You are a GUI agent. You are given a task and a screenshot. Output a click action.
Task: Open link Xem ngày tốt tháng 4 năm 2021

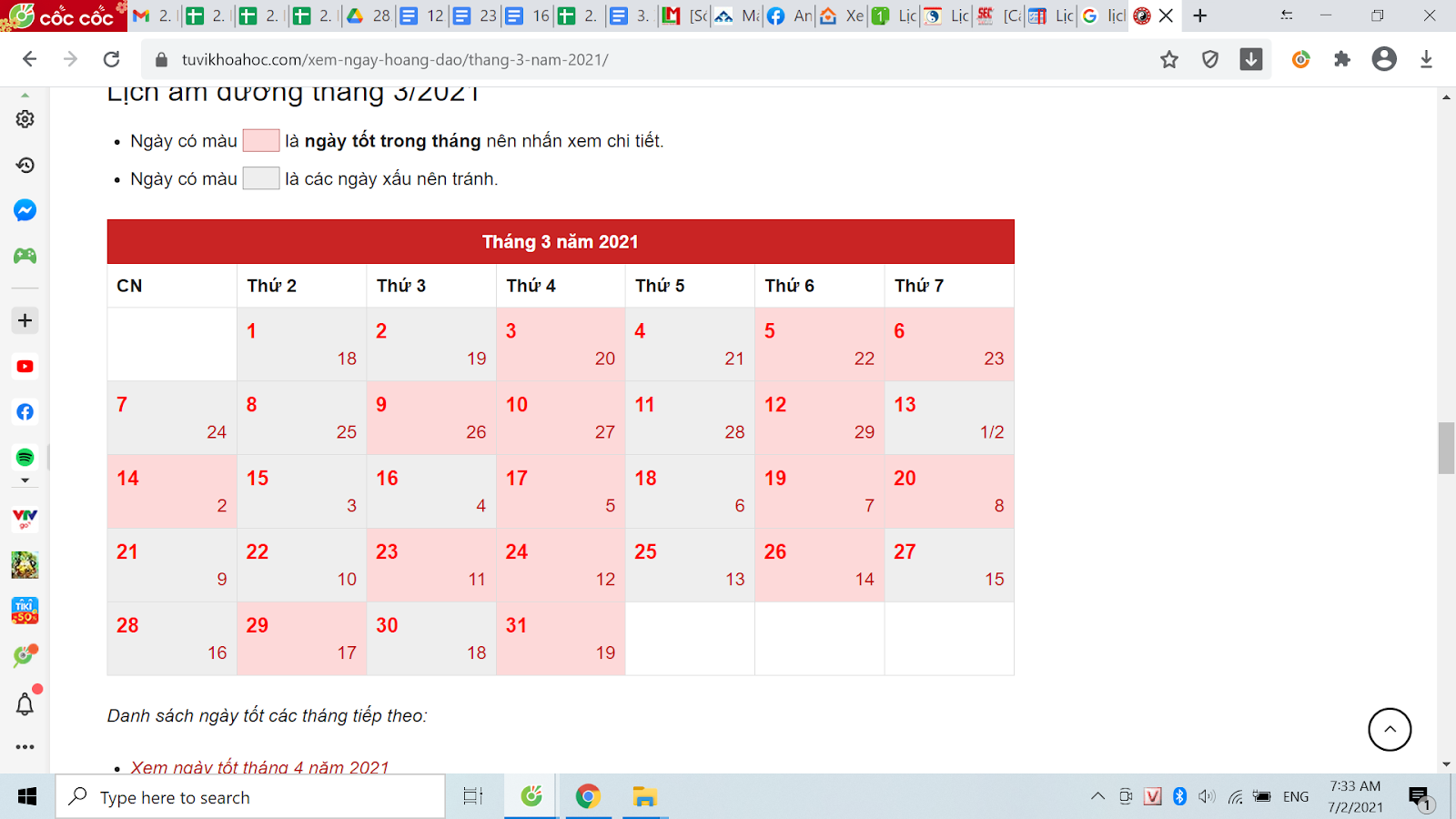click(259, 767)
